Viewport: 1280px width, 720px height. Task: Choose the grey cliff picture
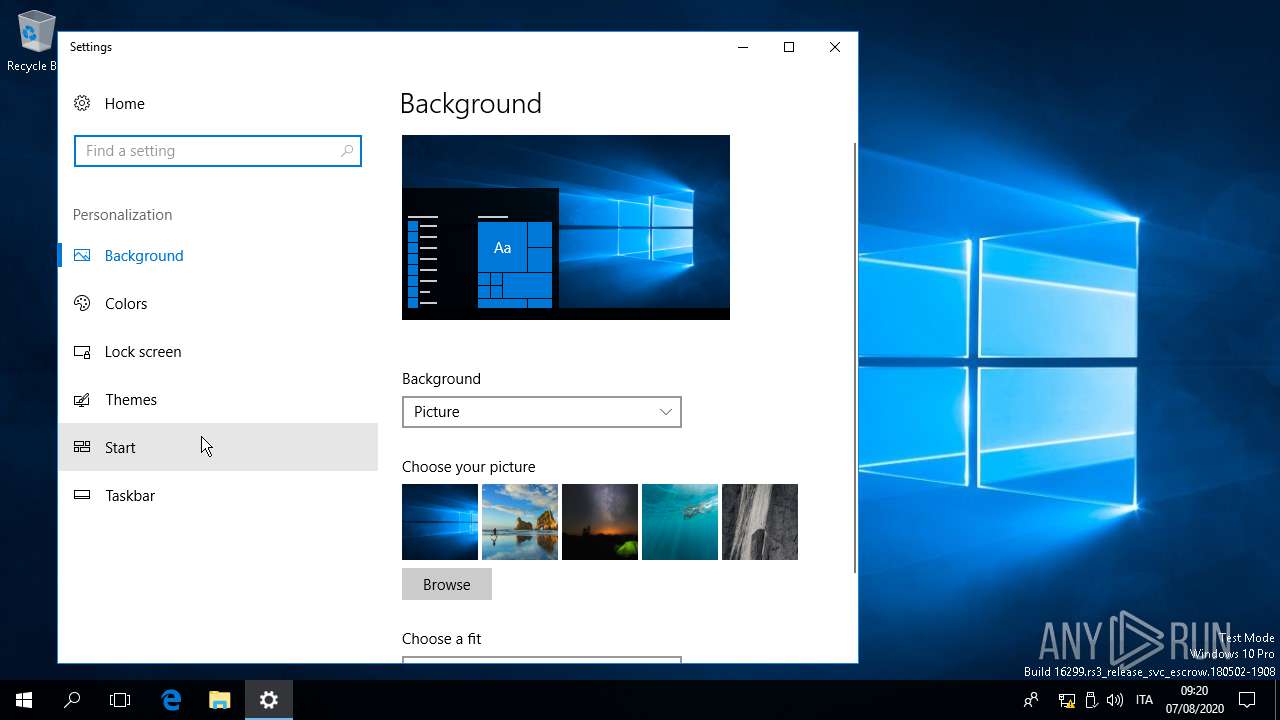tap(760, 522)
